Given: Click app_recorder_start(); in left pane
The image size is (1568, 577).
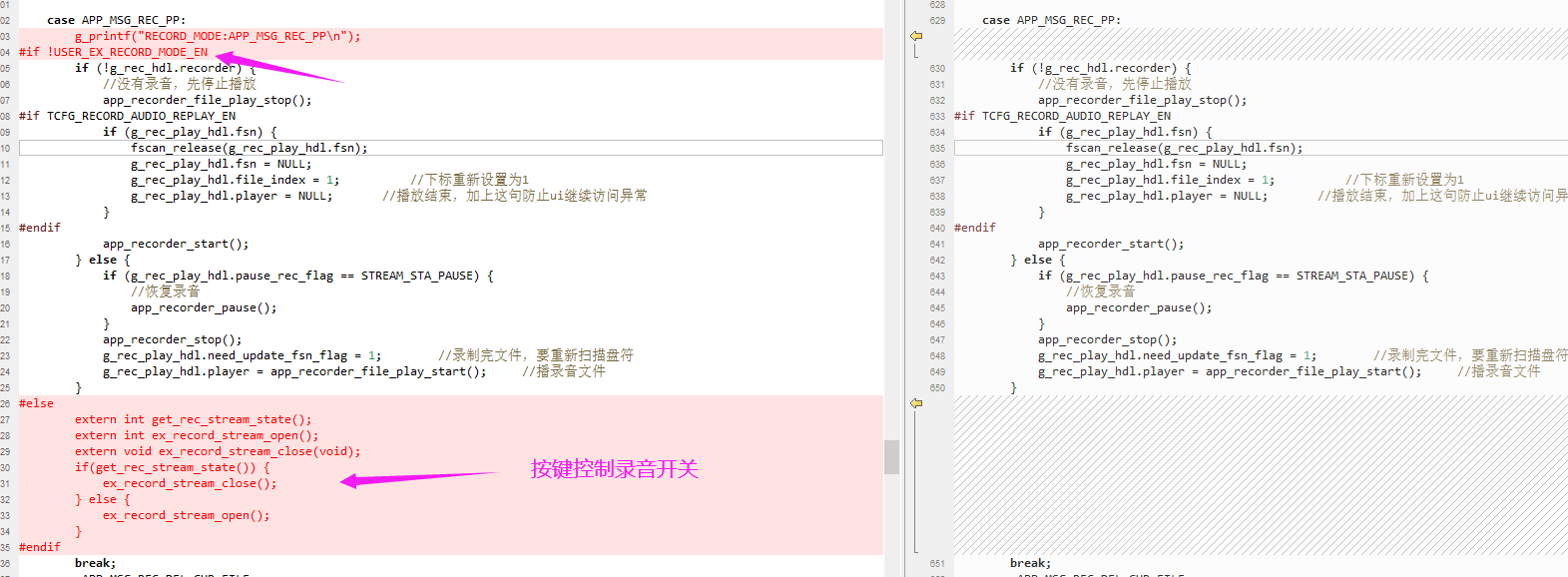Looking at the screenshot, I should coord(176,244).
